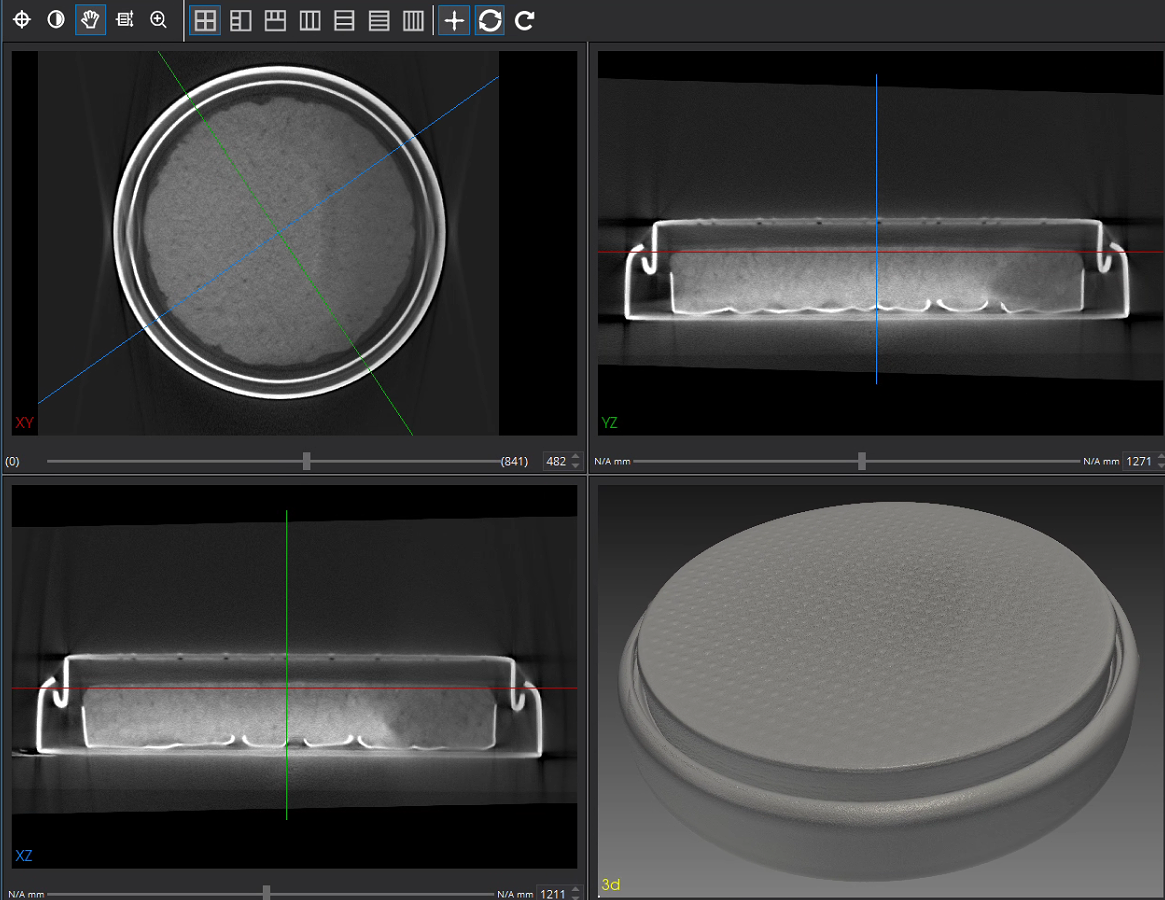This screenshot has width=1165, height=900.
Task: Toggle the crosshair plus button
Action: [x=454, y=21]
